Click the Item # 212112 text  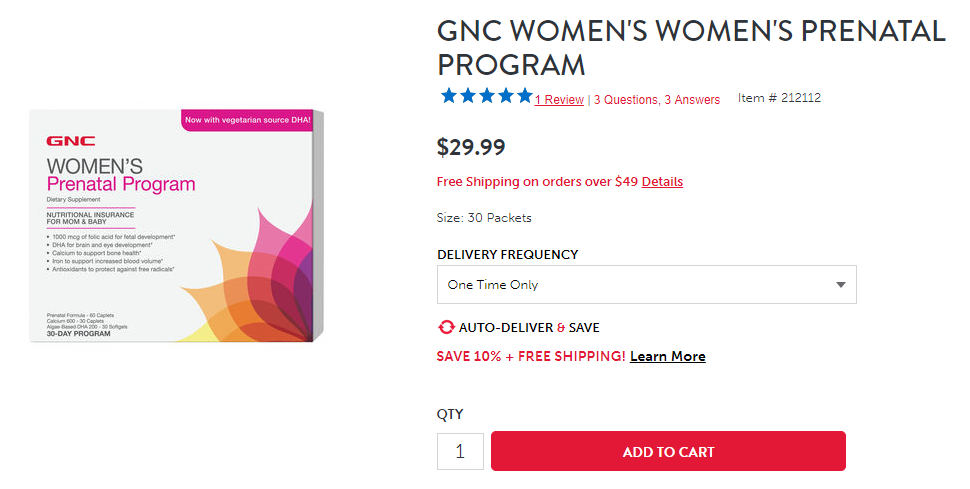pos(779,98)
